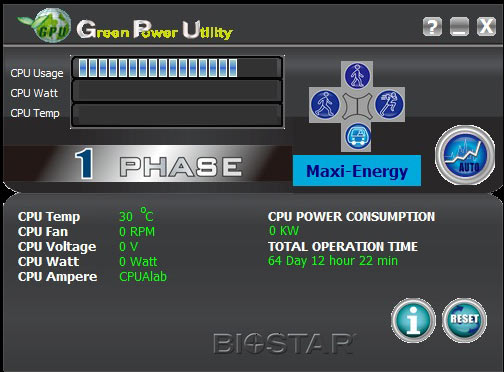
Task: Click '64 Day 12 hour 22 min' text
Action: coord(333,261)
